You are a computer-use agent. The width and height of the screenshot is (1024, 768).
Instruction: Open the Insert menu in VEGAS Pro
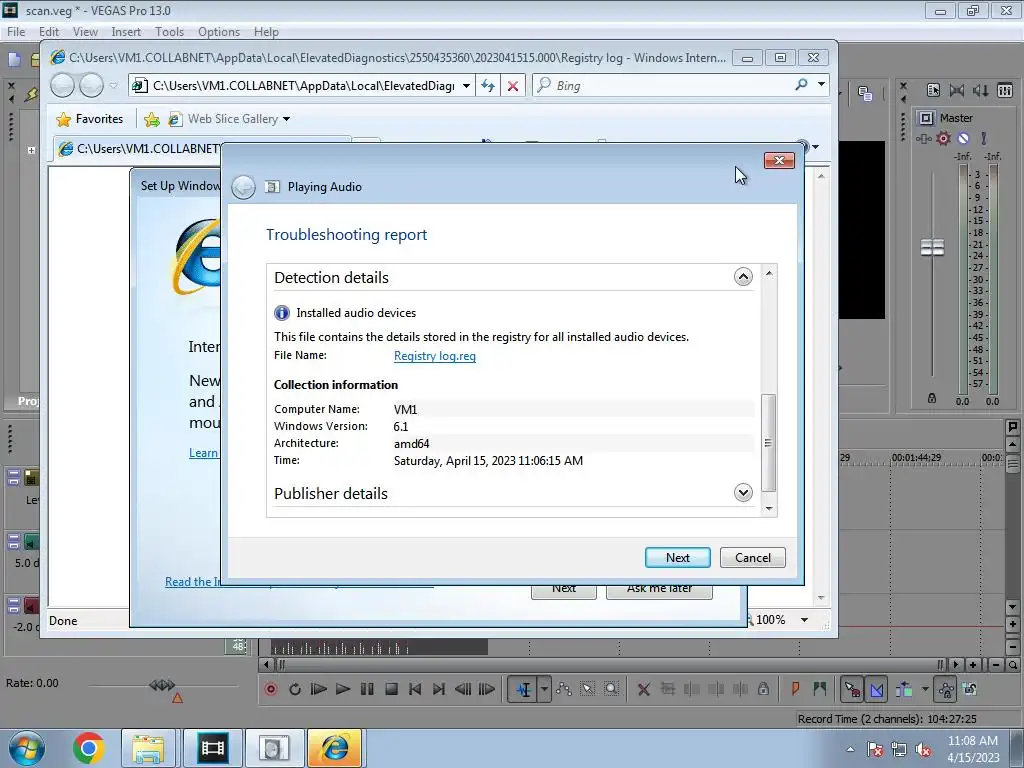126,31
